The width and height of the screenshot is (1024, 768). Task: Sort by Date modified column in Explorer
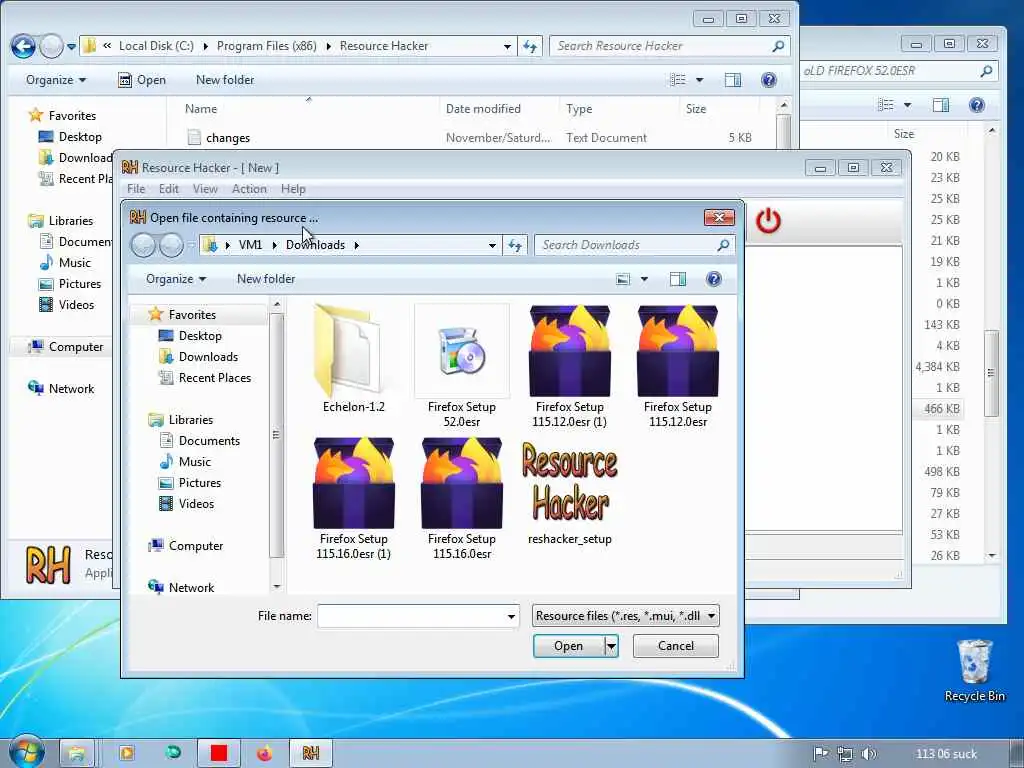483,108
